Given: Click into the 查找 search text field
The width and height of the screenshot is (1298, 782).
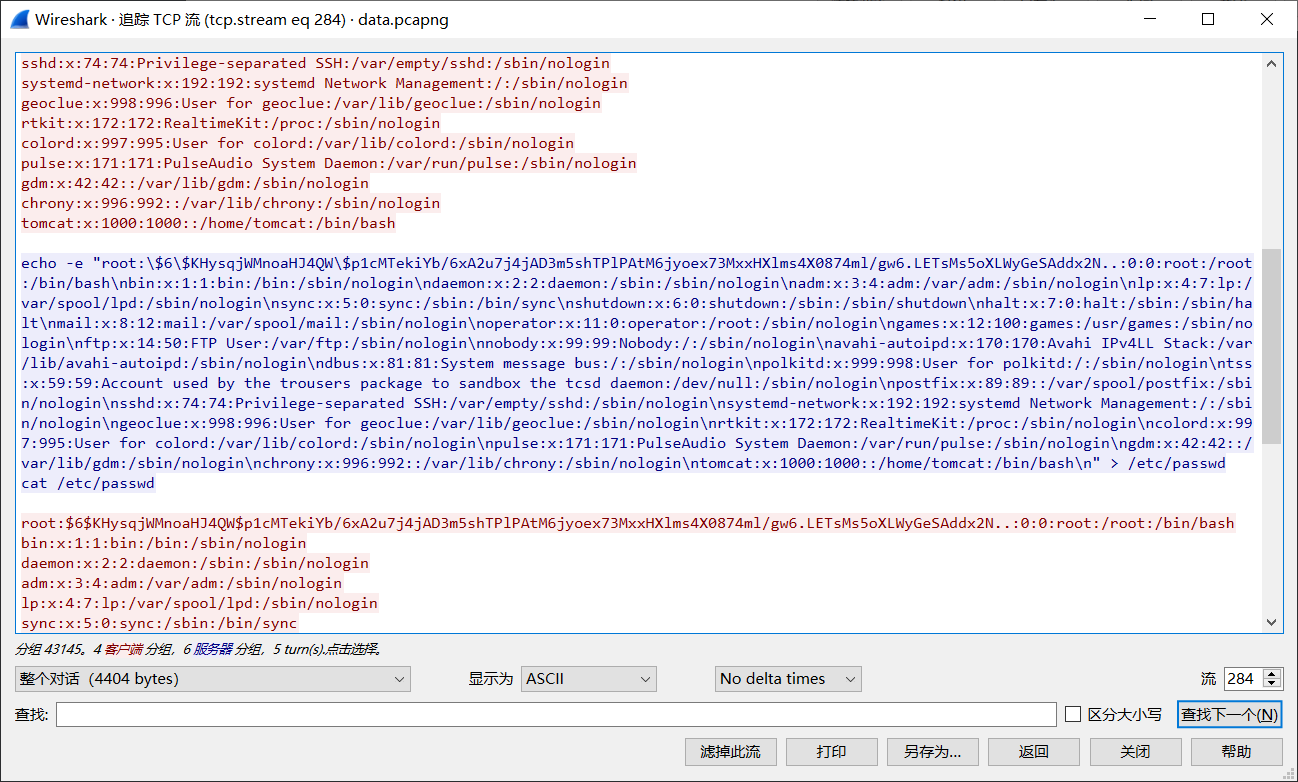Looking at the screenshot, I should point(556,714).
